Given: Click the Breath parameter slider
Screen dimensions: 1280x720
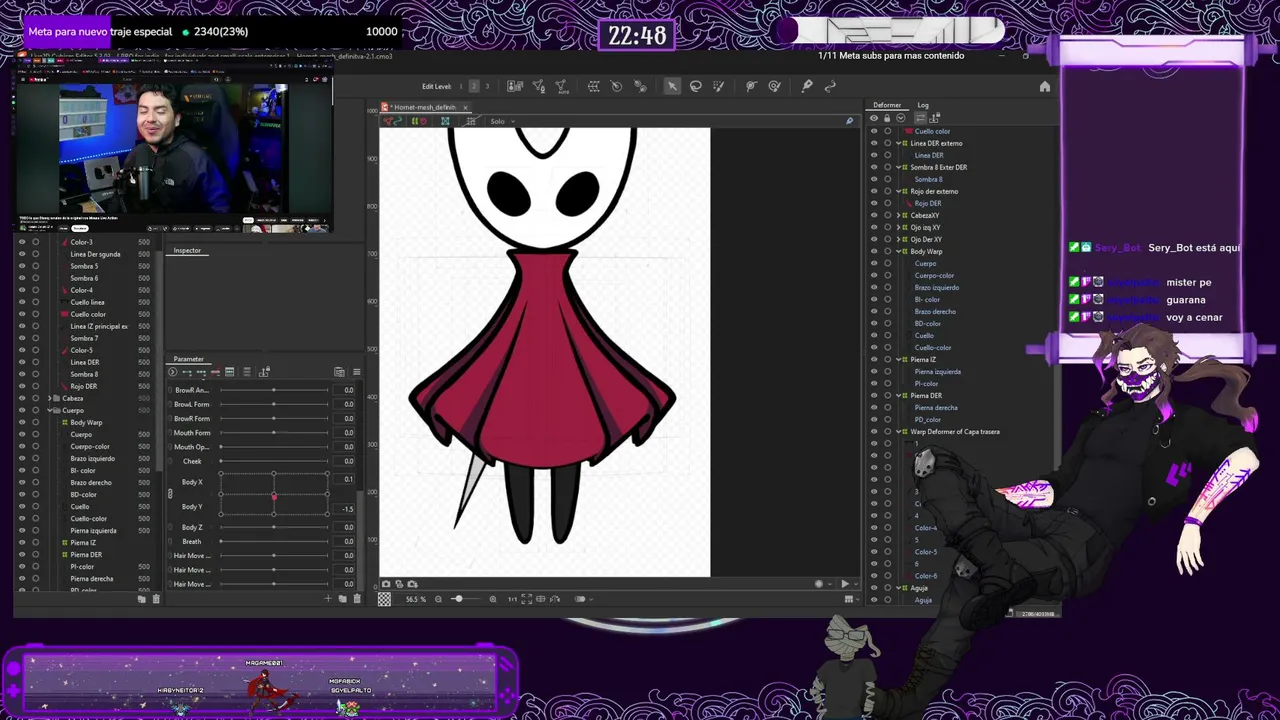Looking at the screenshot, I should click(x=274, y=541).
